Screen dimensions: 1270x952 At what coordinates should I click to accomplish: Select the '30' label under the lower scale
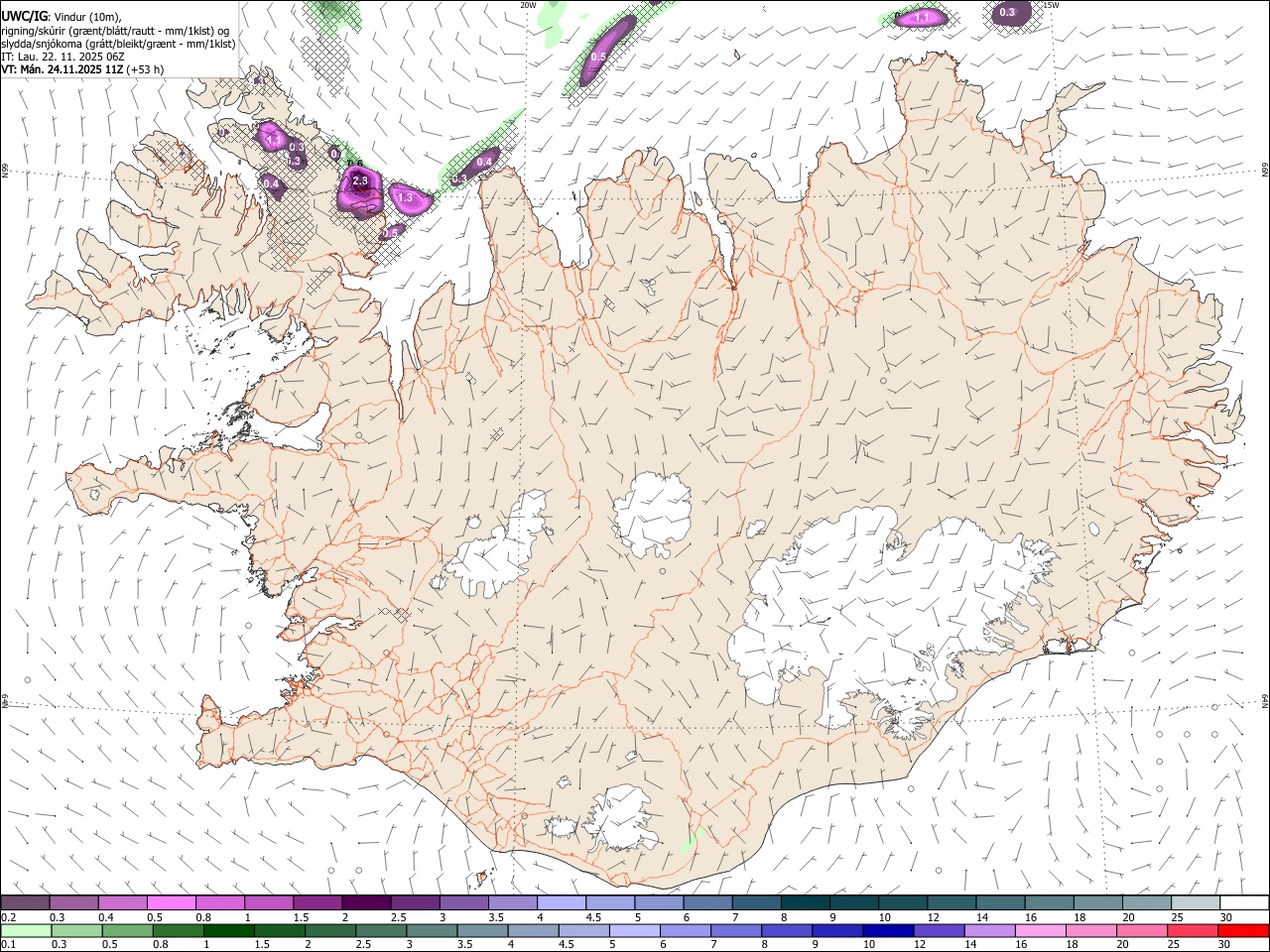click(1224, 945)
